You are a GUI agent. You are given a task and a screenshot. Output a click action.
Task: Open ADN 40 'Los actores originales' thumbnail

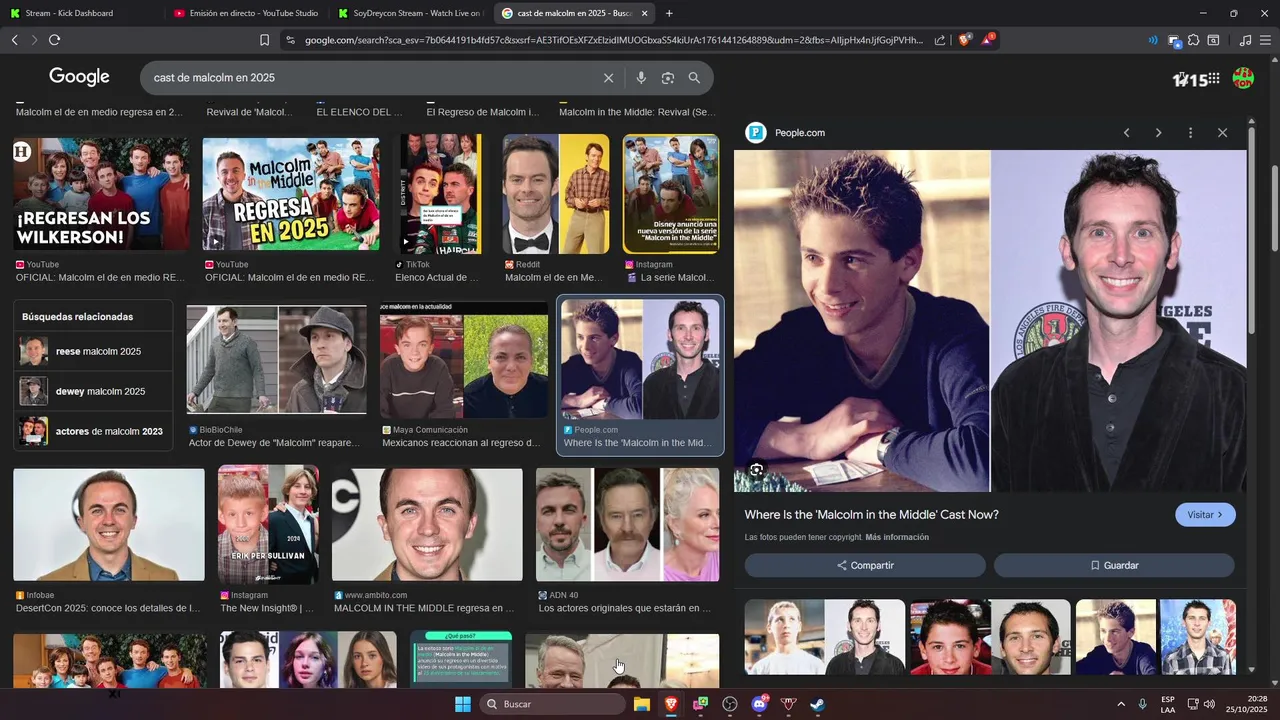pos(627,525)
